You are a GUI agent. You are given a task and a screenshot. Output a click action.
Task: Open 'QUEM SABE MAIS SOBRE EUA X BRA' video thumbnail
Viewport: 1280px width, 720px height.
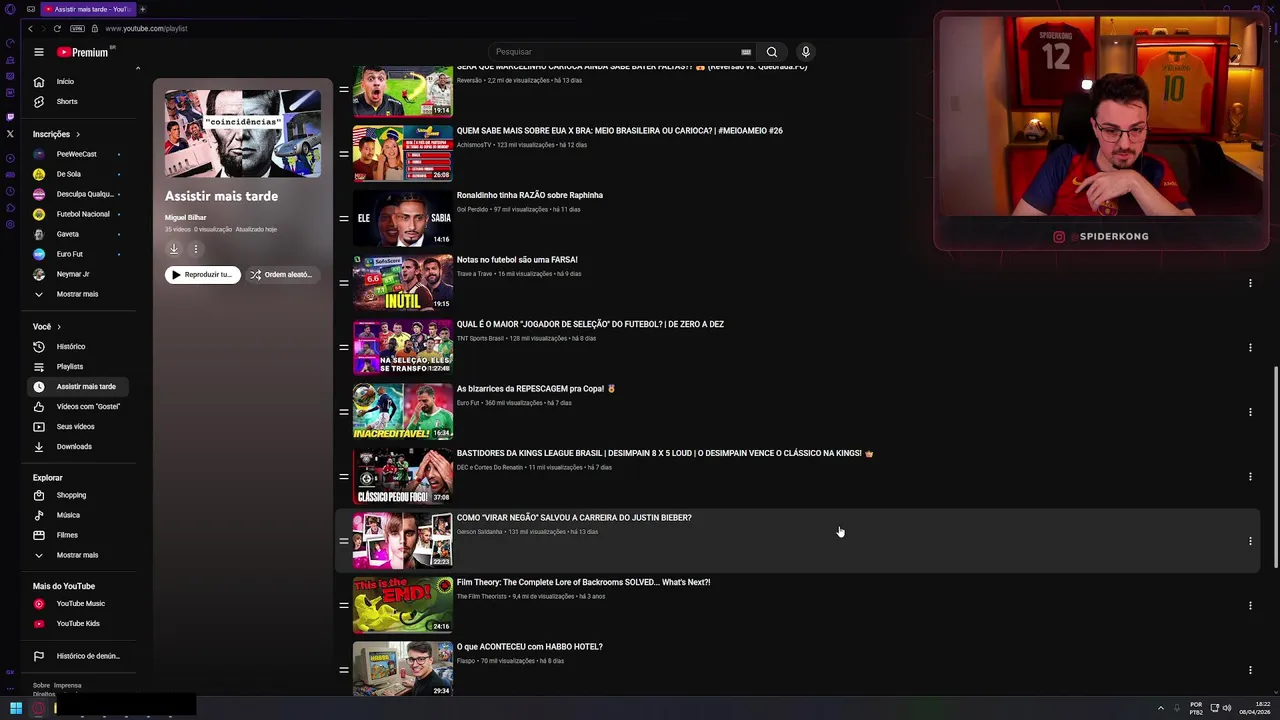[402, 153]
